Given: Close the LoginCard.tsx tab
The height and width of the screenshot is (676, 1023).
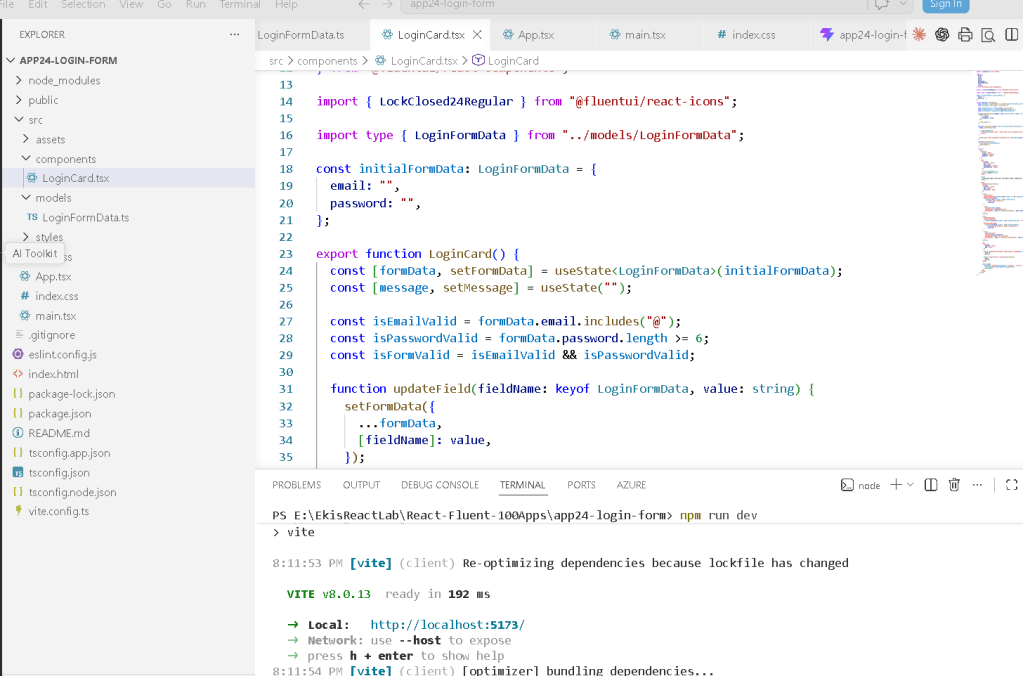Looking at the screenshot, I should click(x=478, y=35).
